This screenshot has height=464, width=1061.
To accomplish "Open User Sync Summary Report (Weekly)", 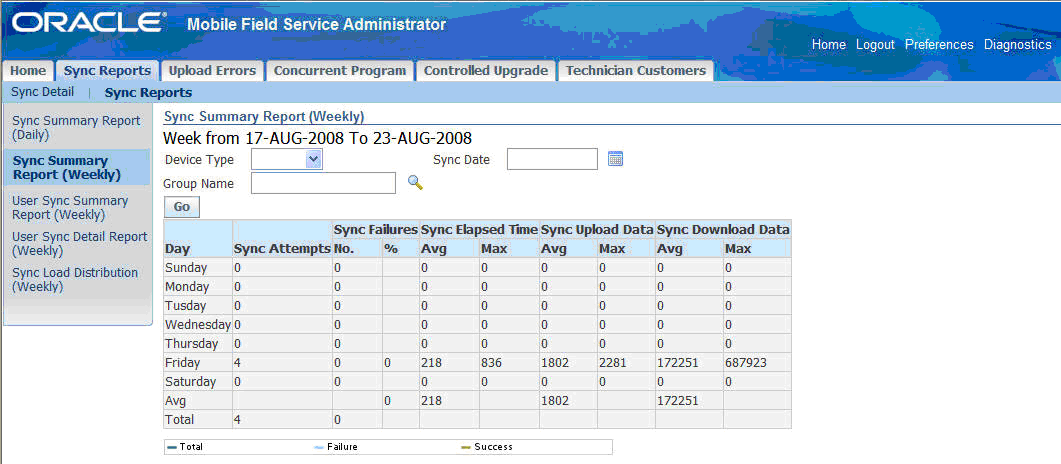I will tap(70, 208).
